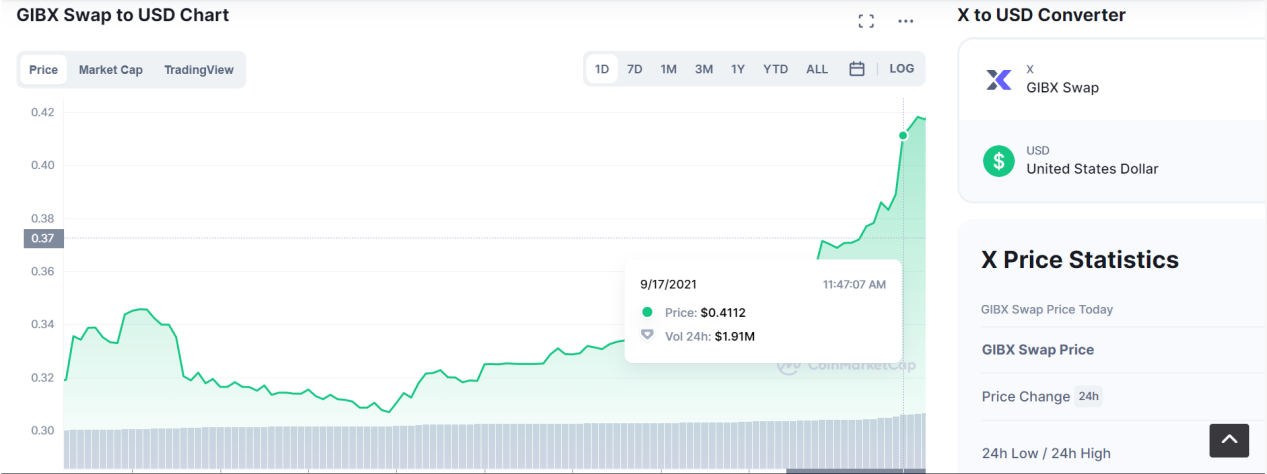This screenshot has width=1267, height=474.
Task: Select the ALL time range
Action: point(817,69)
